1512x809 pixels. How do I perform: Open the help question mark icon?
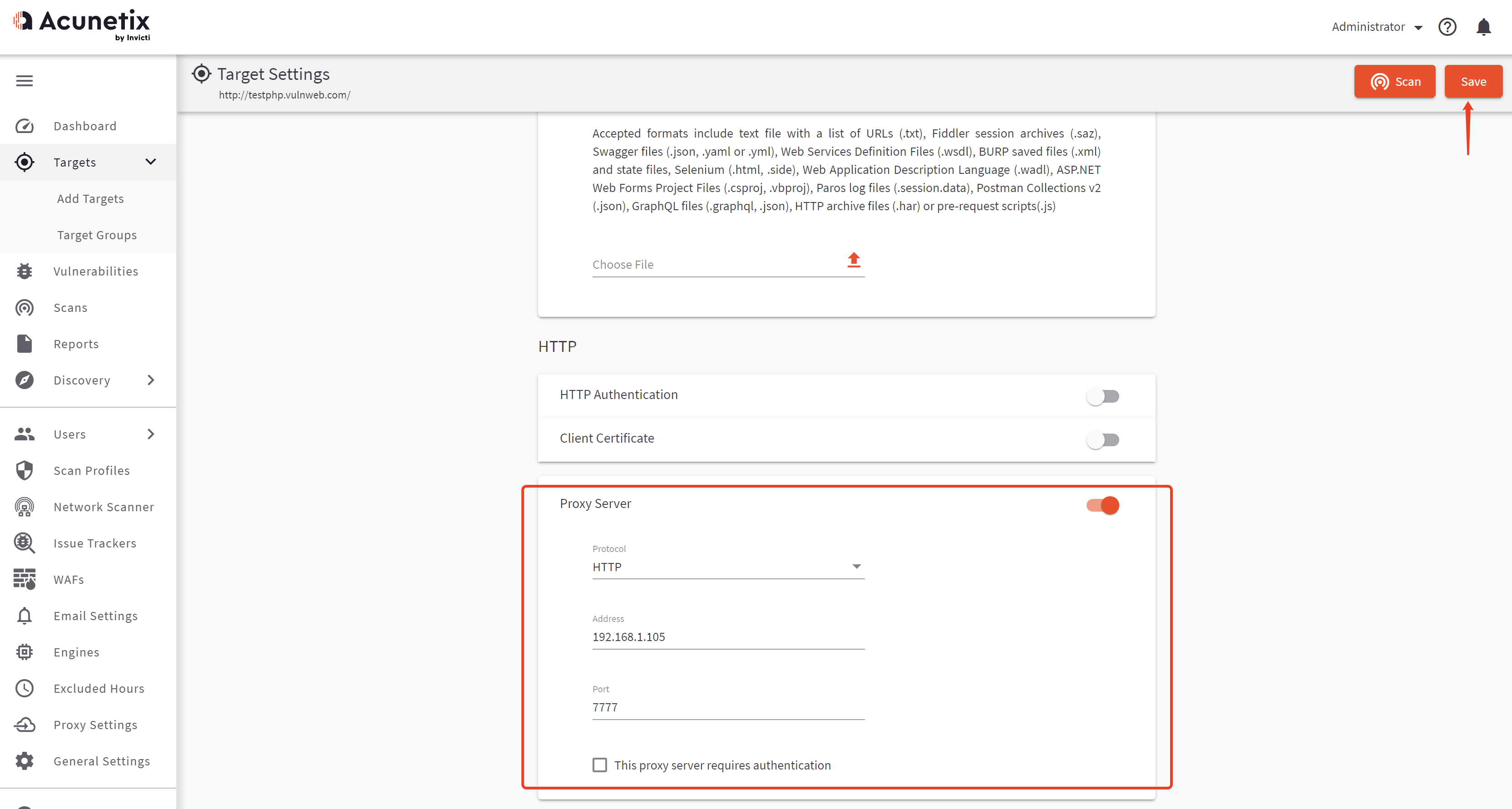(x=1447, y=27)
